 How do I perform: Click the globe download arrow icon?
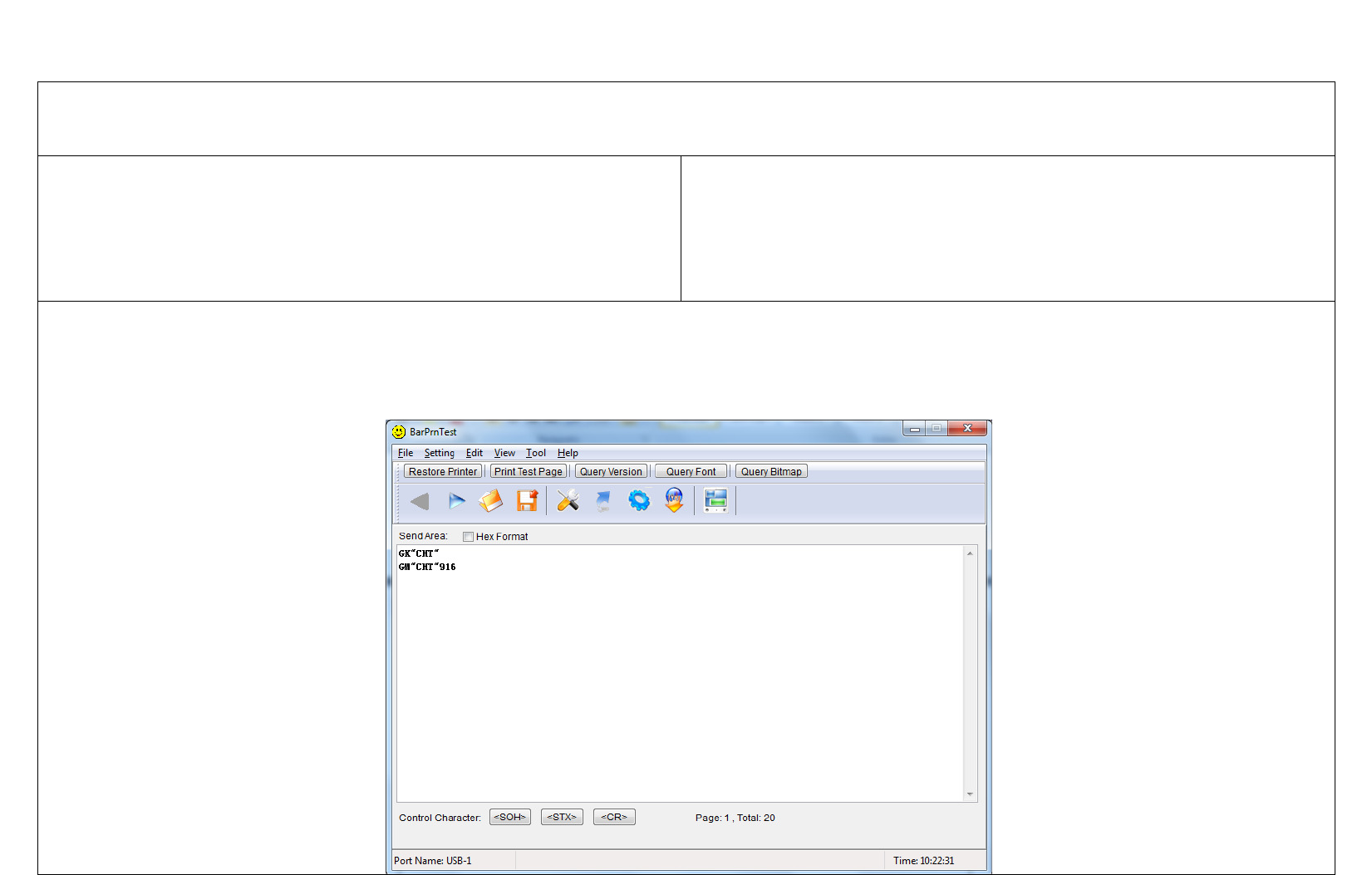click(674, 500)
